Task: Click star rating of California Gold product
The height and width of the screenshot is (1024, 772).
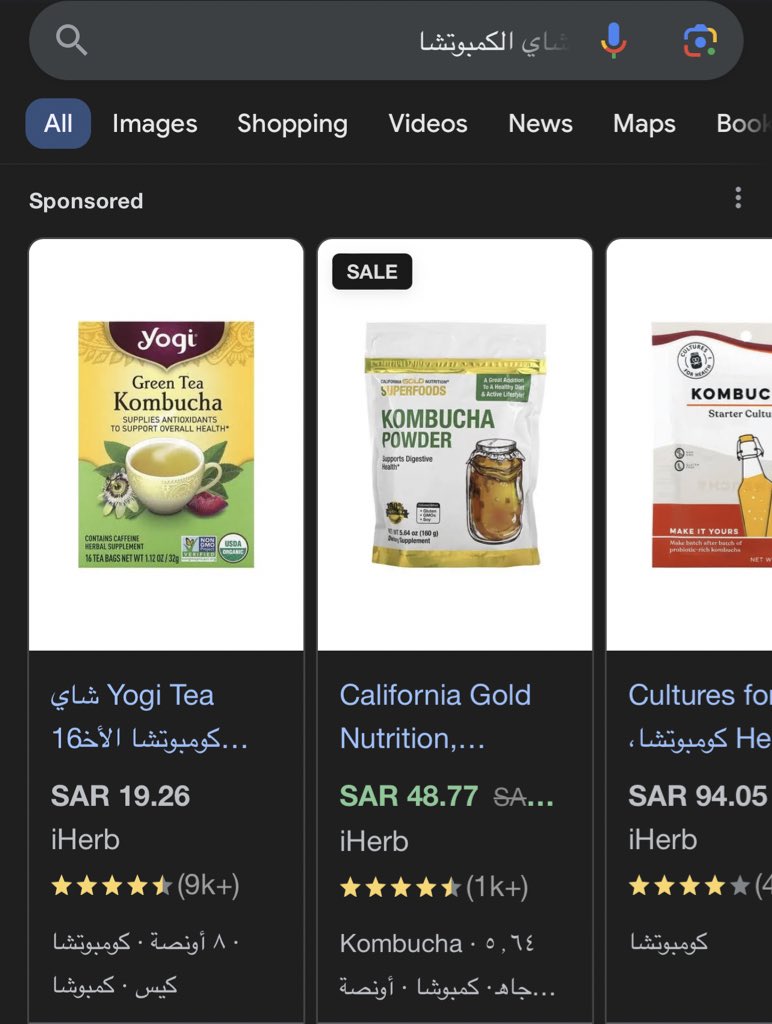Action: click(400, 887)
